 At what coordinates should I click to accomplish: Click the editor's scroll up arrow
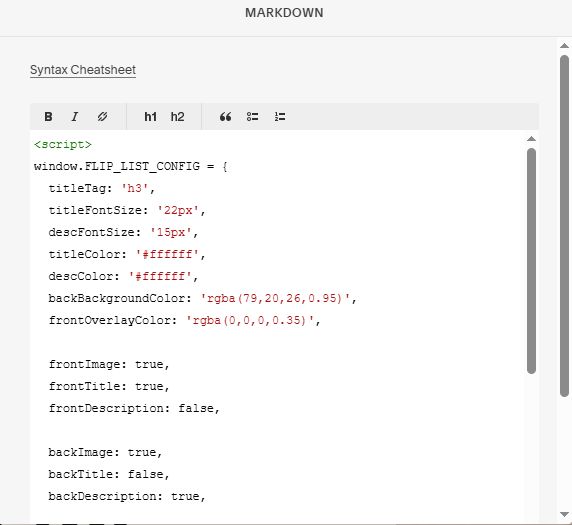pyautogui.click(x=531, y=139)
